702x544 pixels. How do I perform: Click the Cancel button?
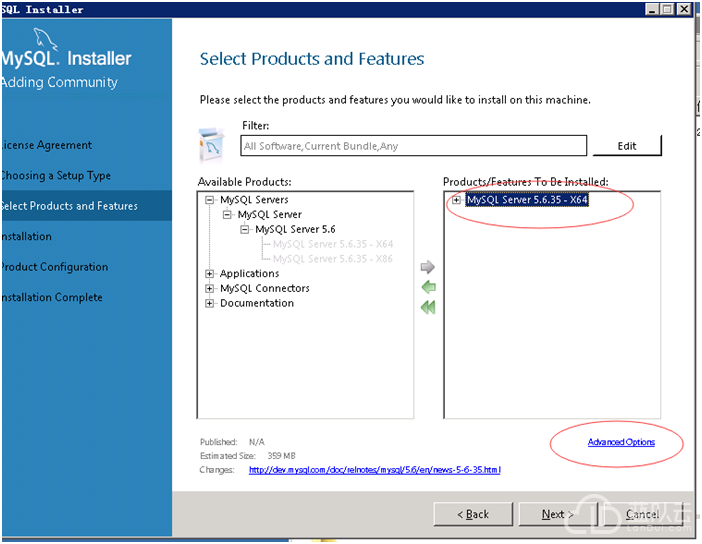point(642,514)
